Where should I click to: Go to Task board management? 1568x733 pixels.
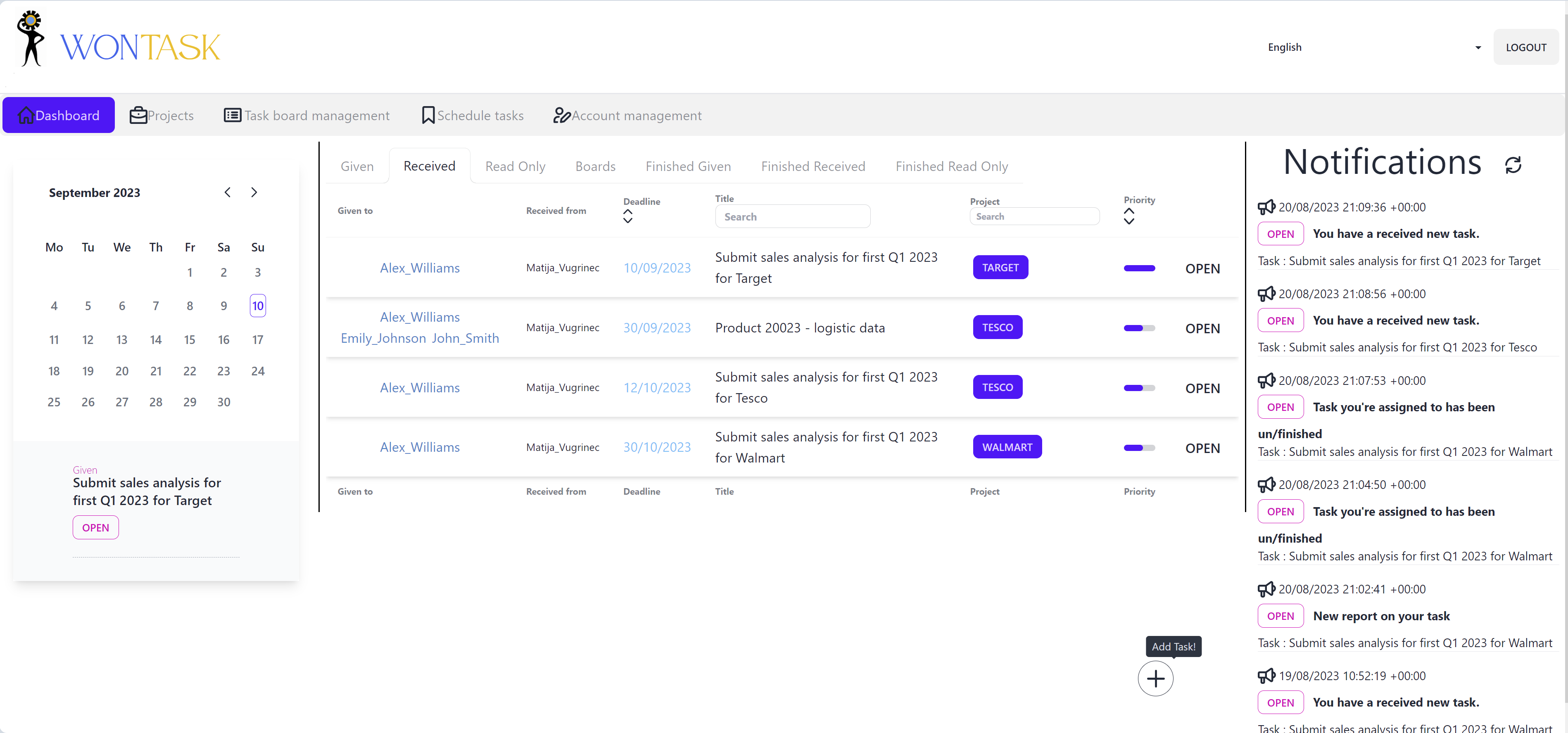click(x=307, y=115)
